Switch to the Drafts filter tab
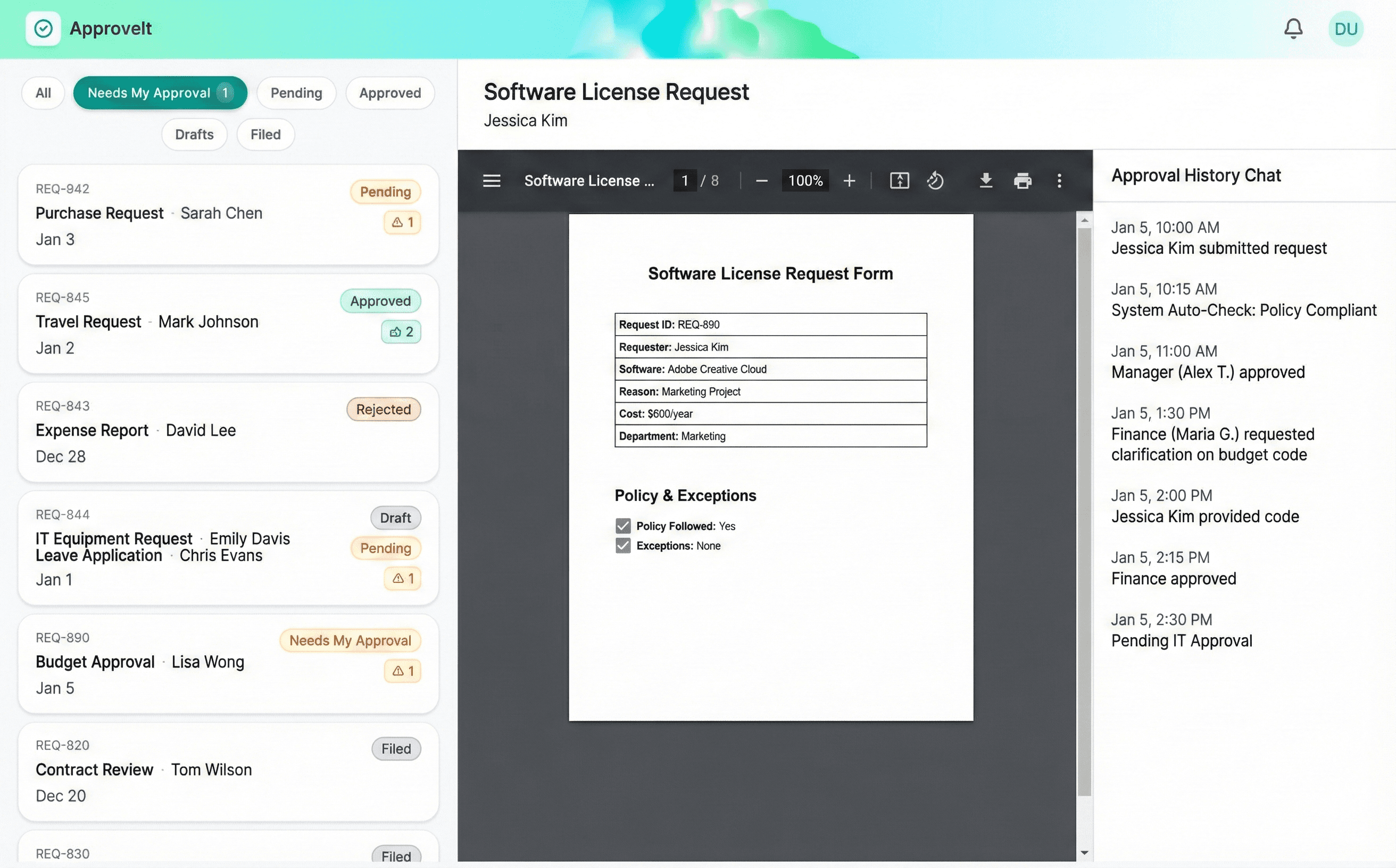 (x=194, y=135)
